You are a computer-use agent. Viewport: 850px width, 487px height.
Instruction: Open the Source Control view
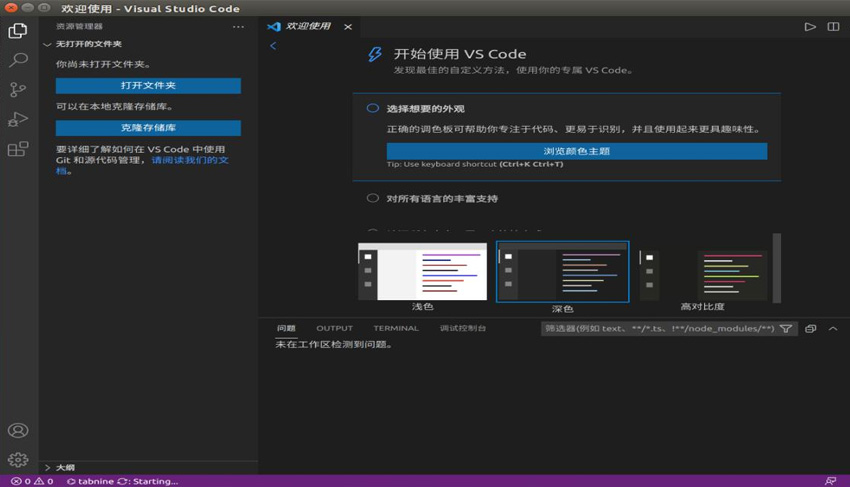tap(18, 89)
